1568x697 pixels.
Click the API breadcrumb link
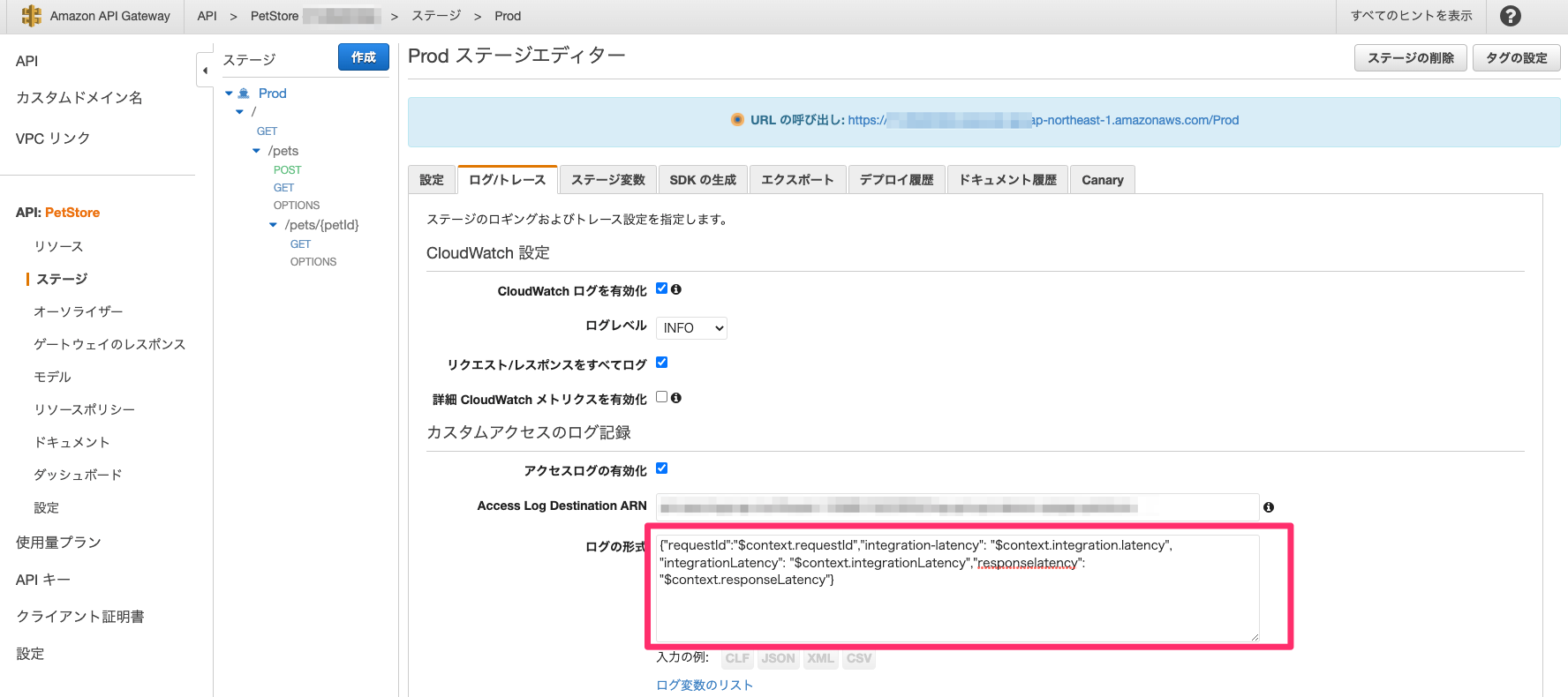207,16
